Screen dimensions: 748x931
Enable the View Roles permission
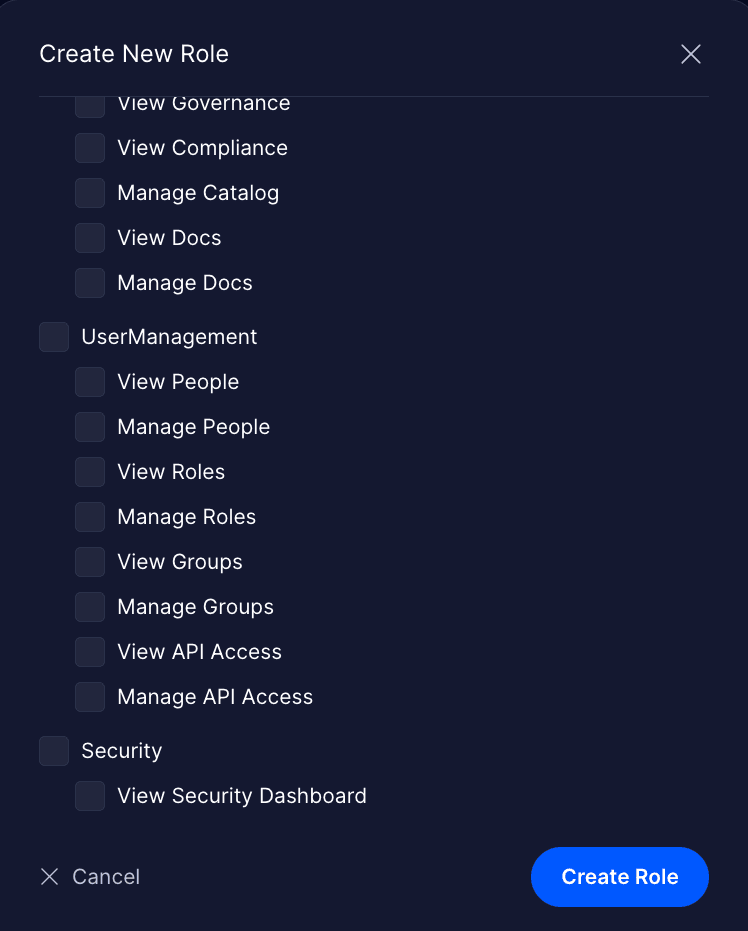(x=89, y=471)
